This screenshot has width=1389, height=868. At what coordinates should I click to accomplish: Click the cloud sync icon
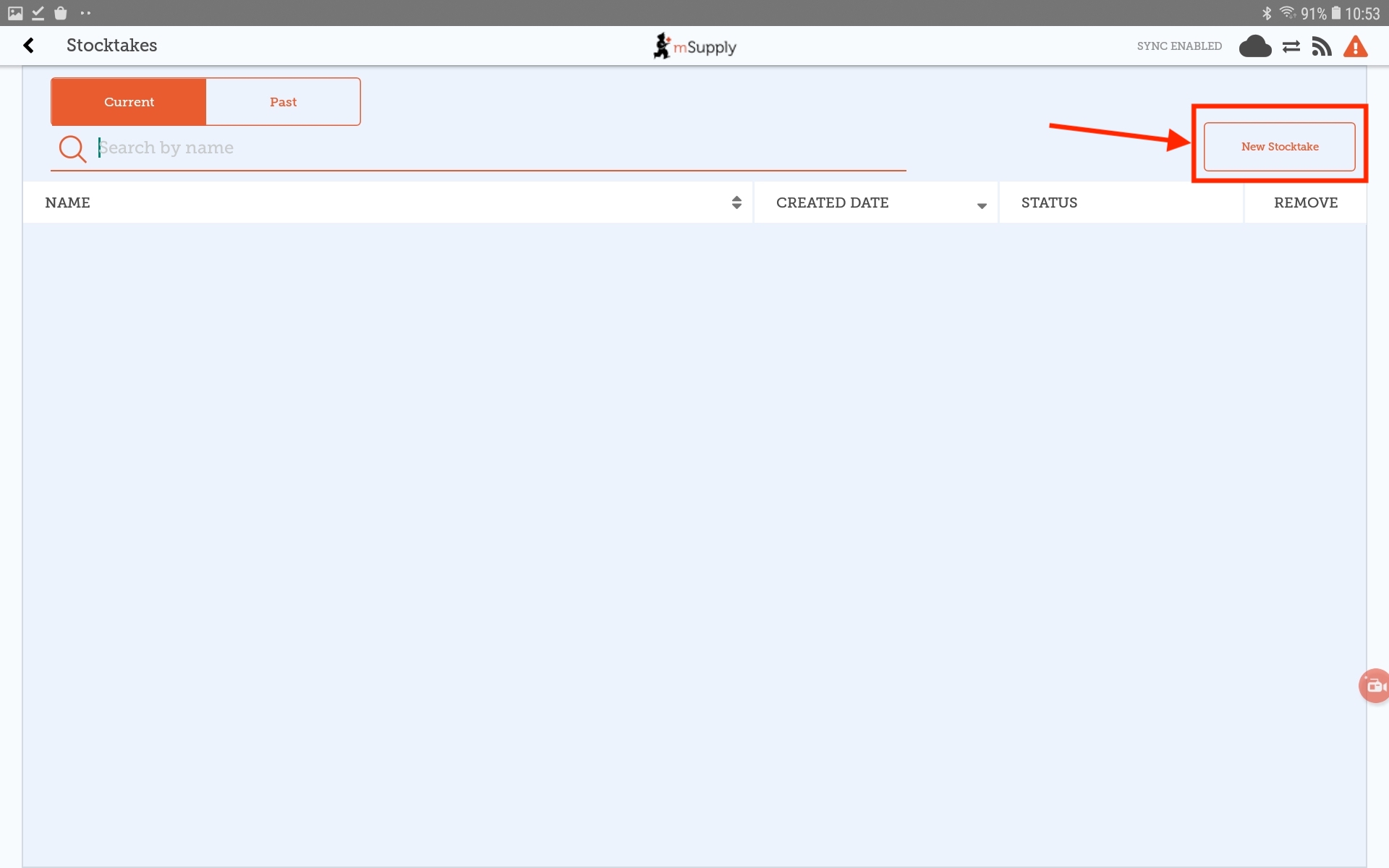pos(1255,46)
